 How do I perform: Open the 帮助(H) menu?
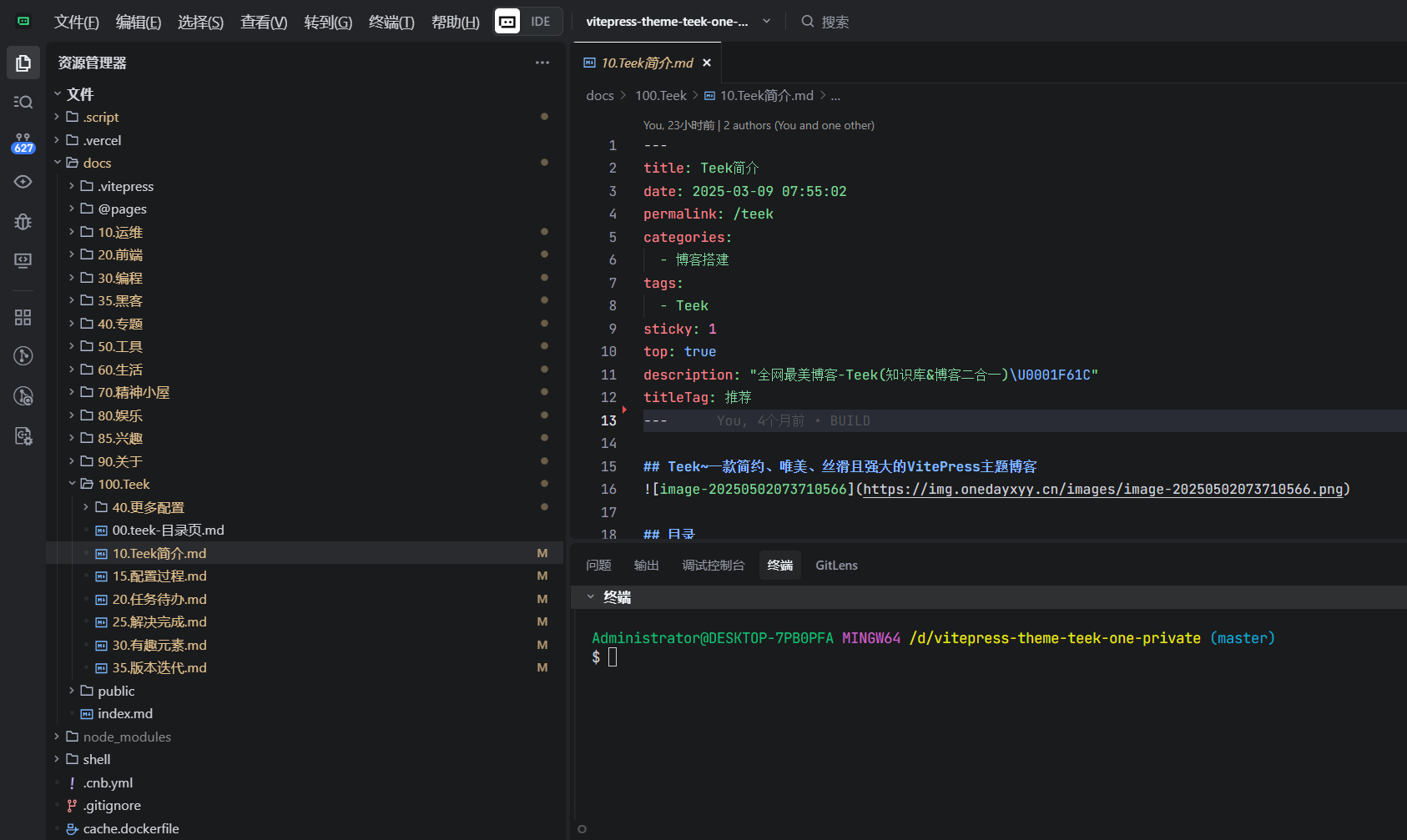pos(456,22)
